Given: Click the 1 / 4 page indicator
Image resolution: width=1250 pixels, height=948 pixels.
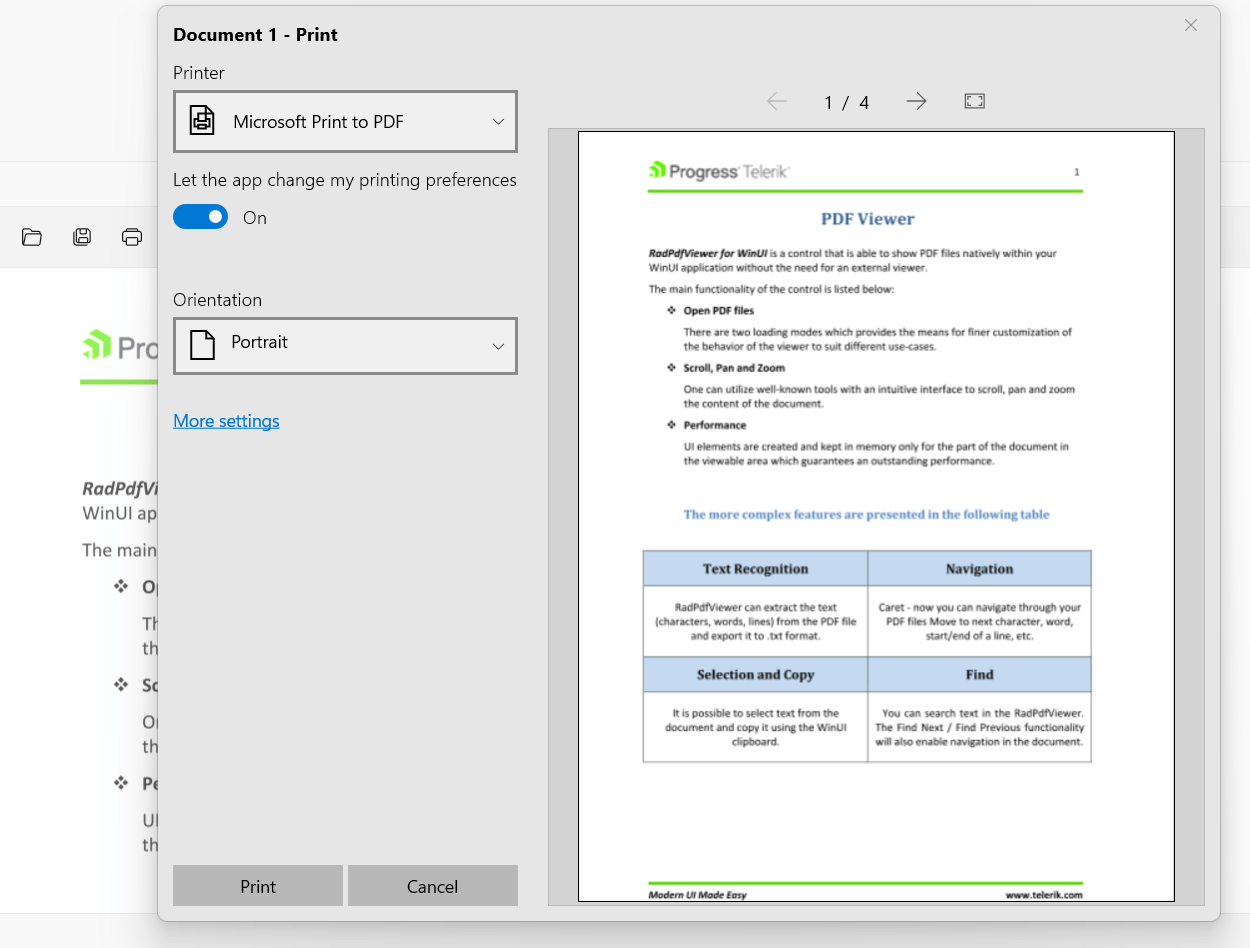Looking at the screenshot, I should click(846, 101).
